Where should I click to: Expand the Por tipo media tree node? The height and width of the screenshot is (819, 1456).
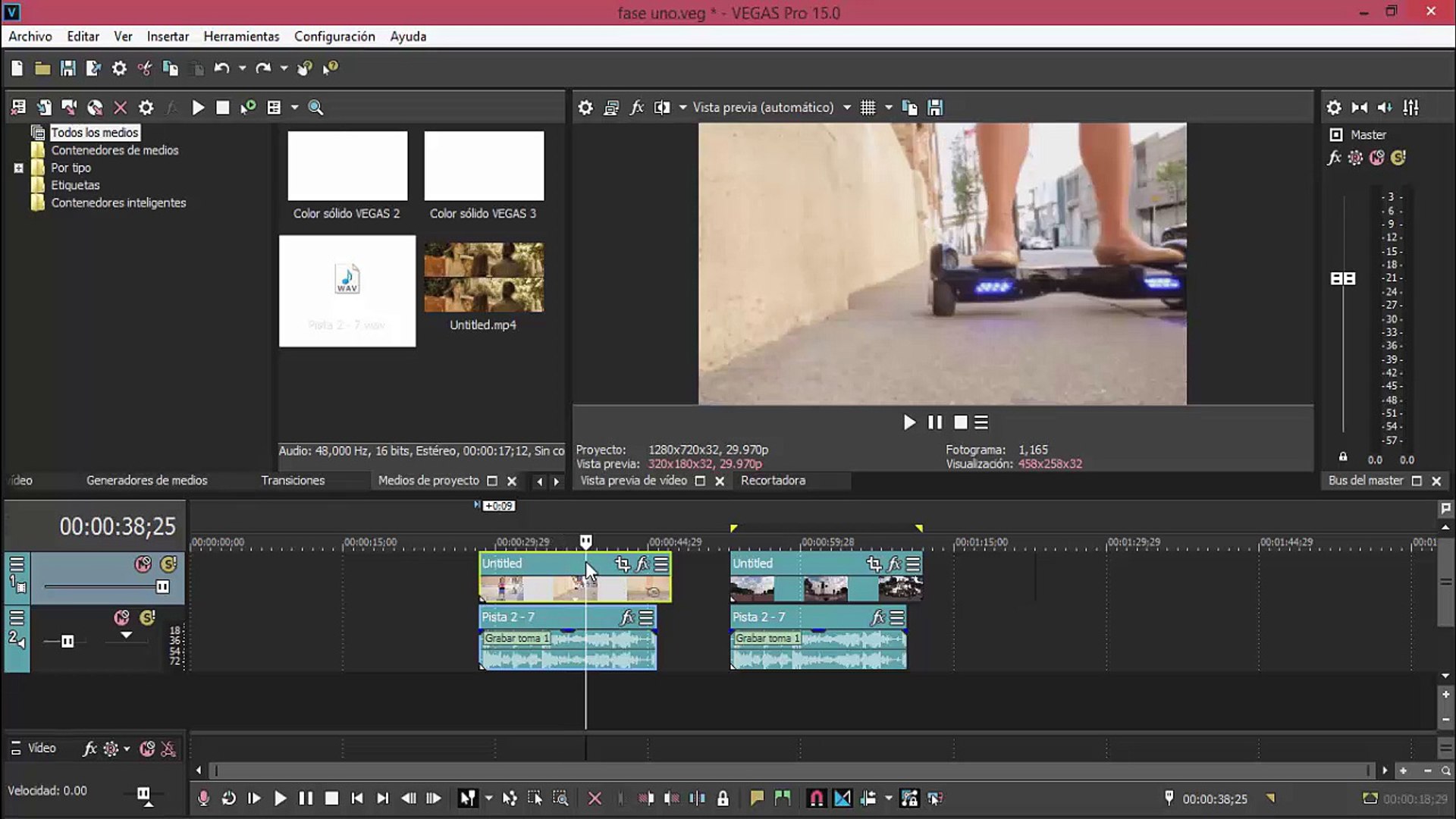pyautogui.click(x=18, y=168)
